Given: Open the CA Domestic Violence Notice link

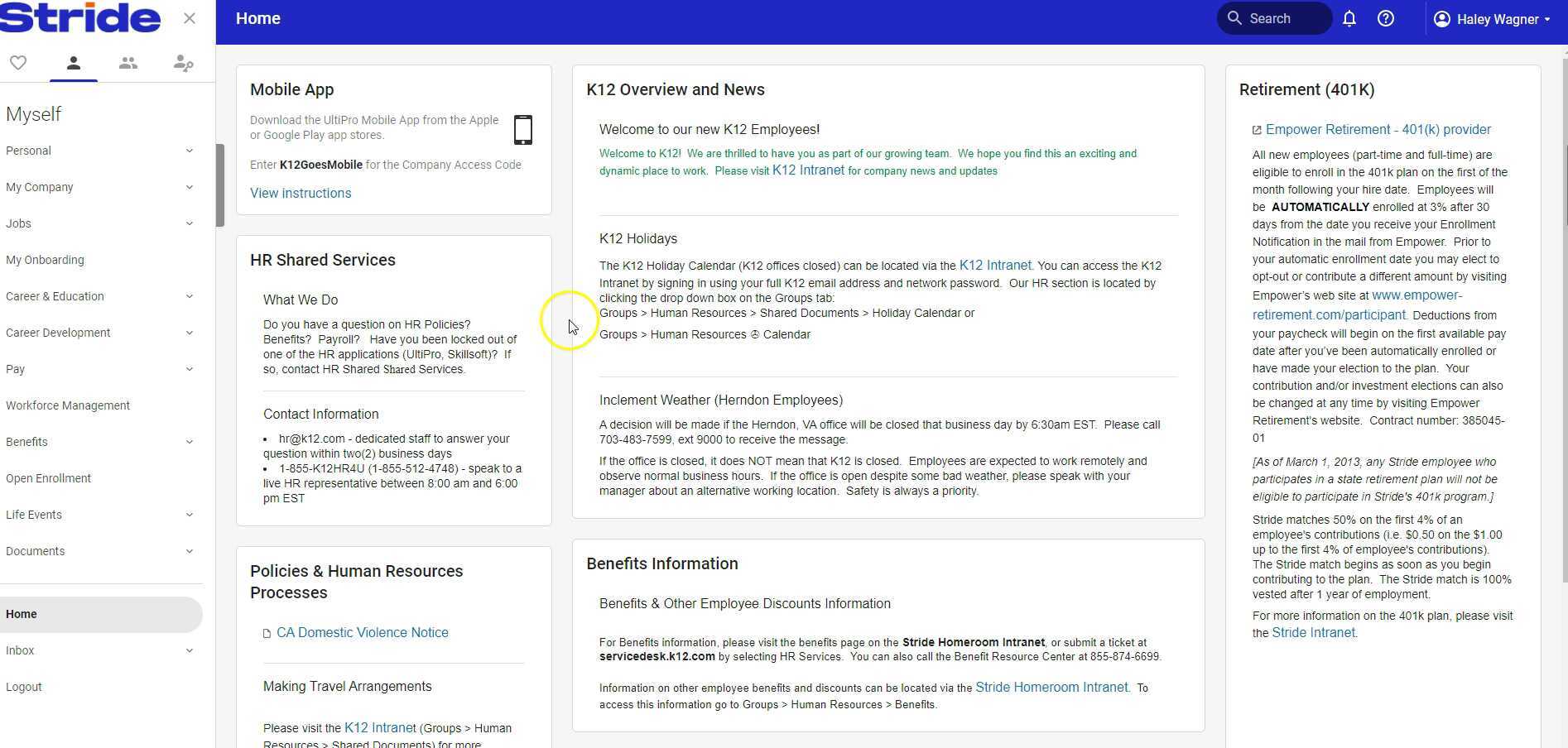Looking at the screenshot, I should pyautogui.click(x=363, y=633).
